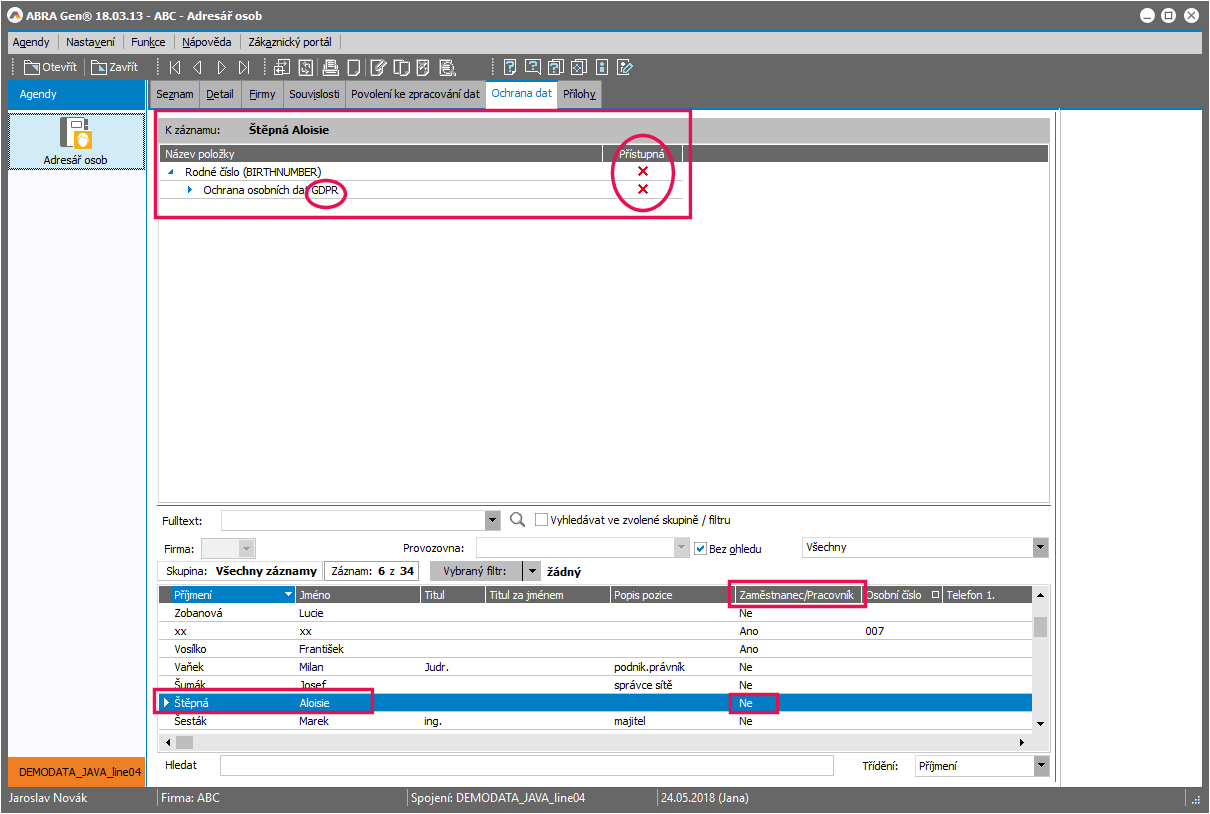The image size is (1210, 814).
Task: Go to the first record arrow icon
Action: 175,68
